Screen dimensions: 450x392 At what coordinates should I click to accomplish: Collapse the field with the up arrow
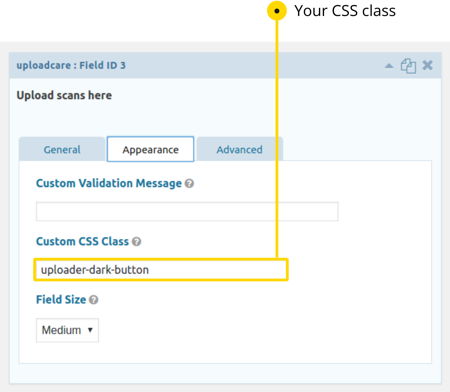[x=389, y=66]
